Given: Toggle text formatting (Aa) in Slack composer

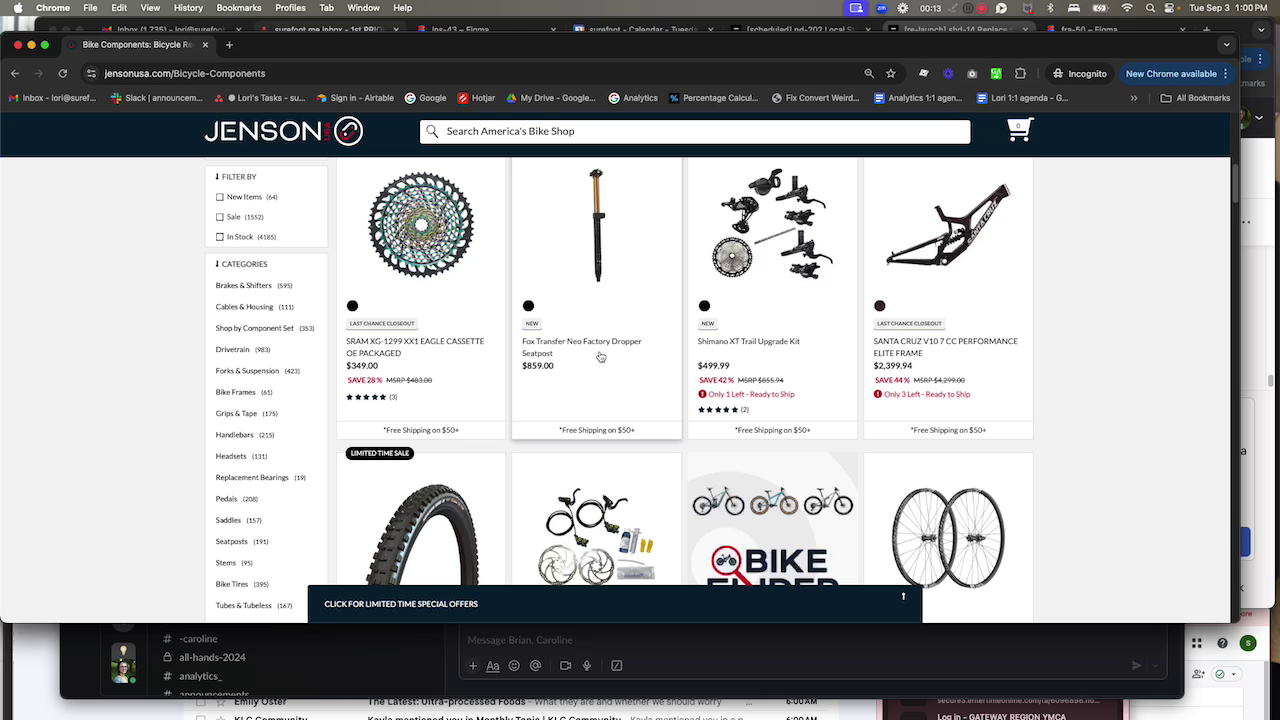Looking at the screenshot, I should coord(492,666).
